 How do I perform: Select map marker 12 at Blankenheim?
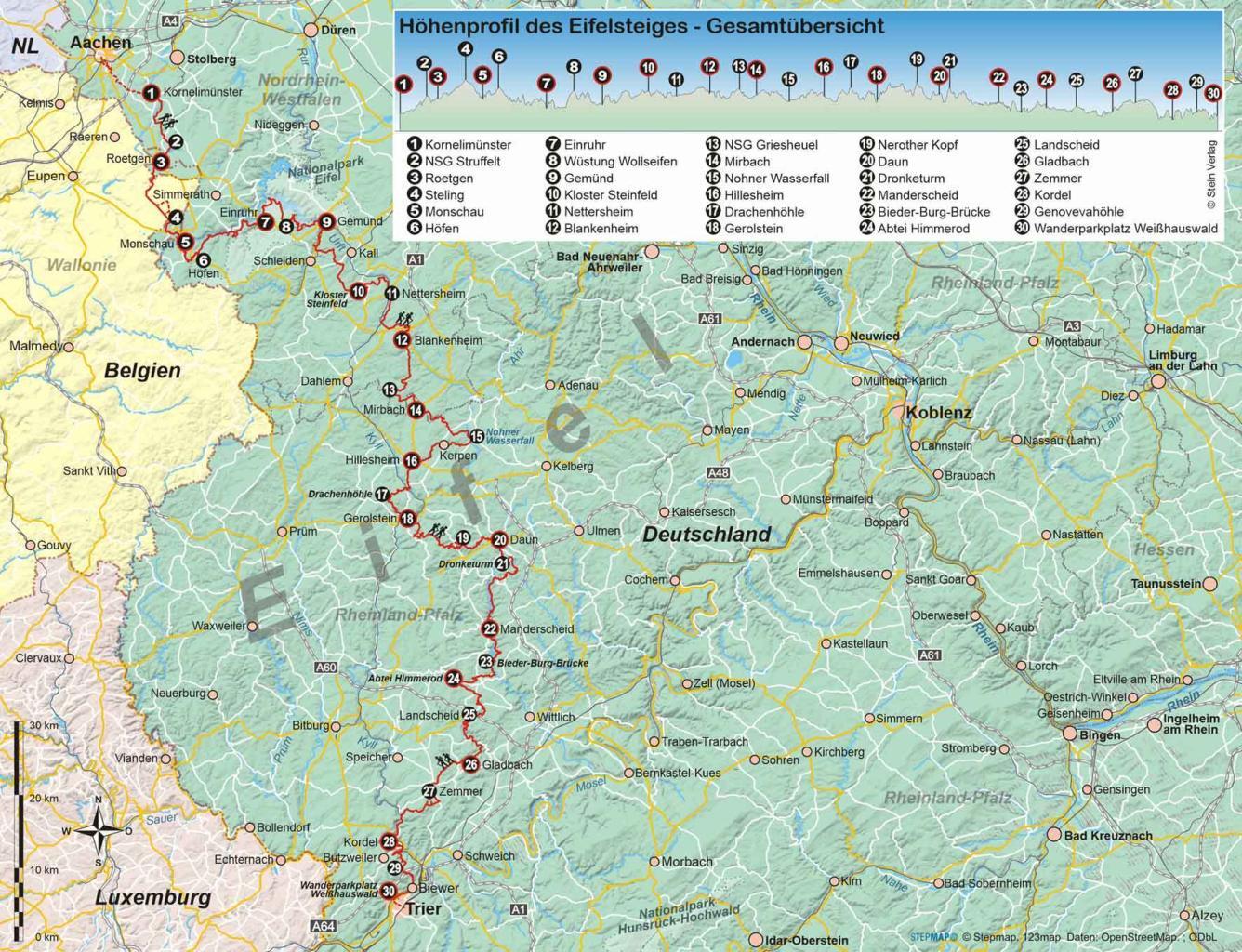click(x=402, y=340)
